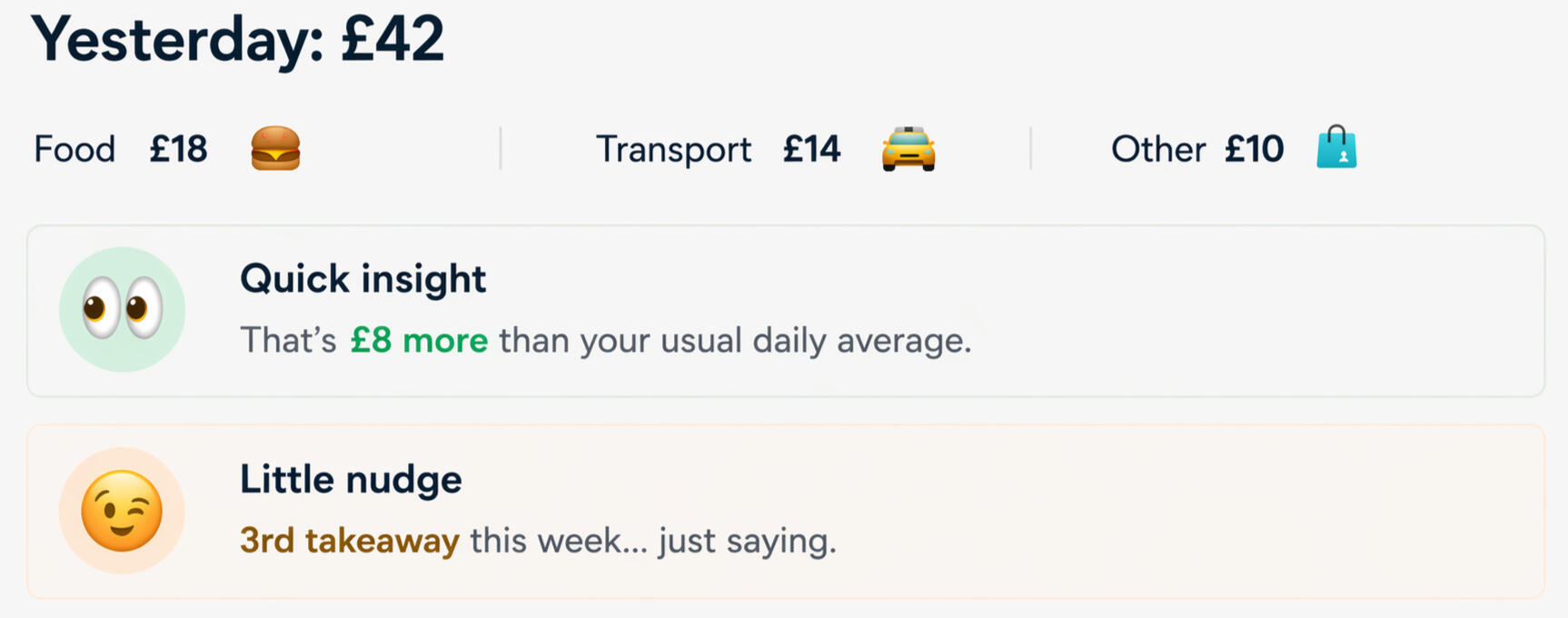The image size is (1568, 618).
Task: Click the divider between Transport and Other
Action: point(1030,149)
